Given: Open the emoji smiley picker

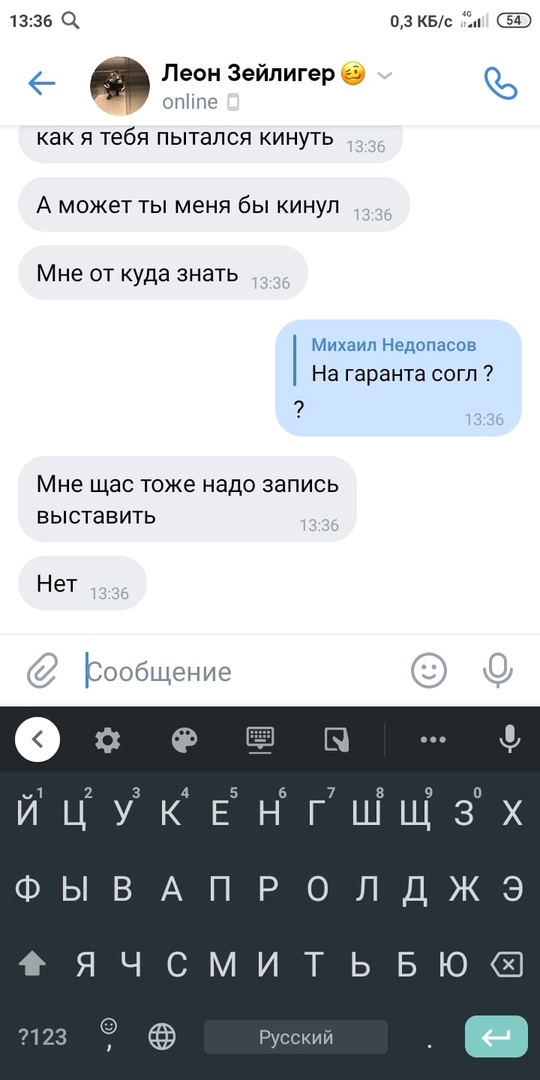Looking at the screenshot, I should point(429,671).
